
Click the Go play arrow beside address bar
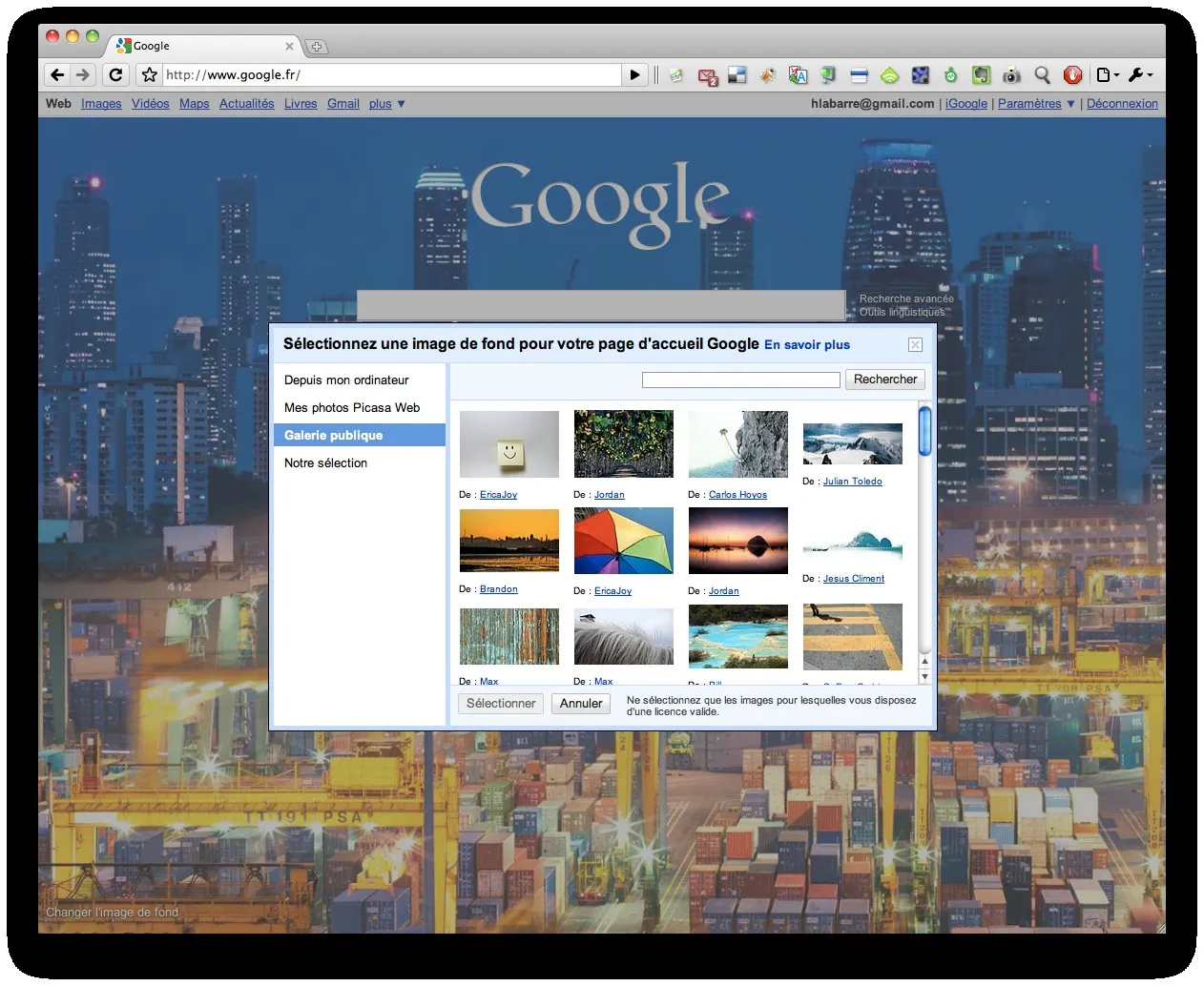pos(635,74)
